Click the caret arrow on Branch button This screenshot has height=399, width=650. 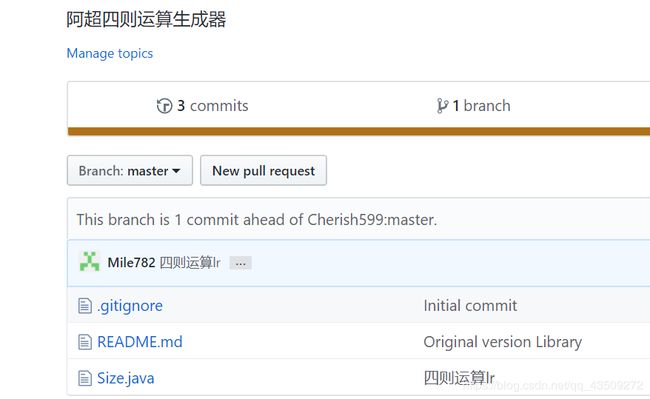pos(176,171)
